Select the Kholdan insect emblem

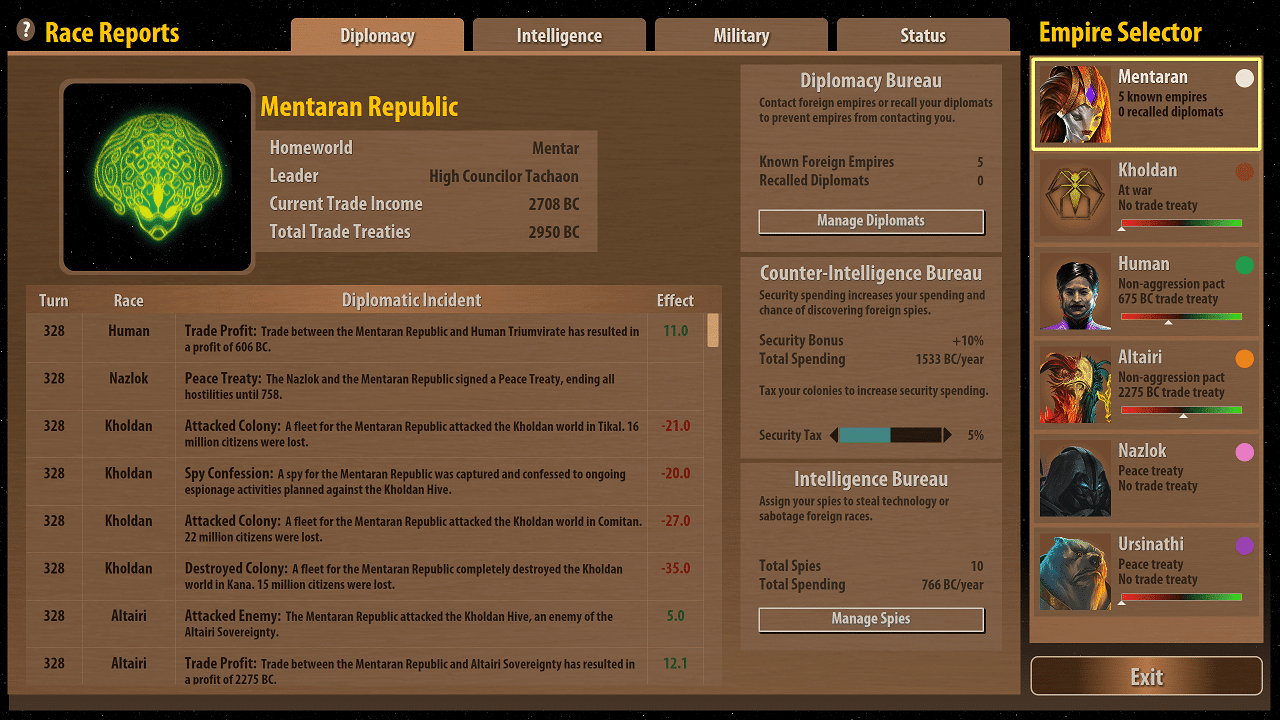[1075, 197]
